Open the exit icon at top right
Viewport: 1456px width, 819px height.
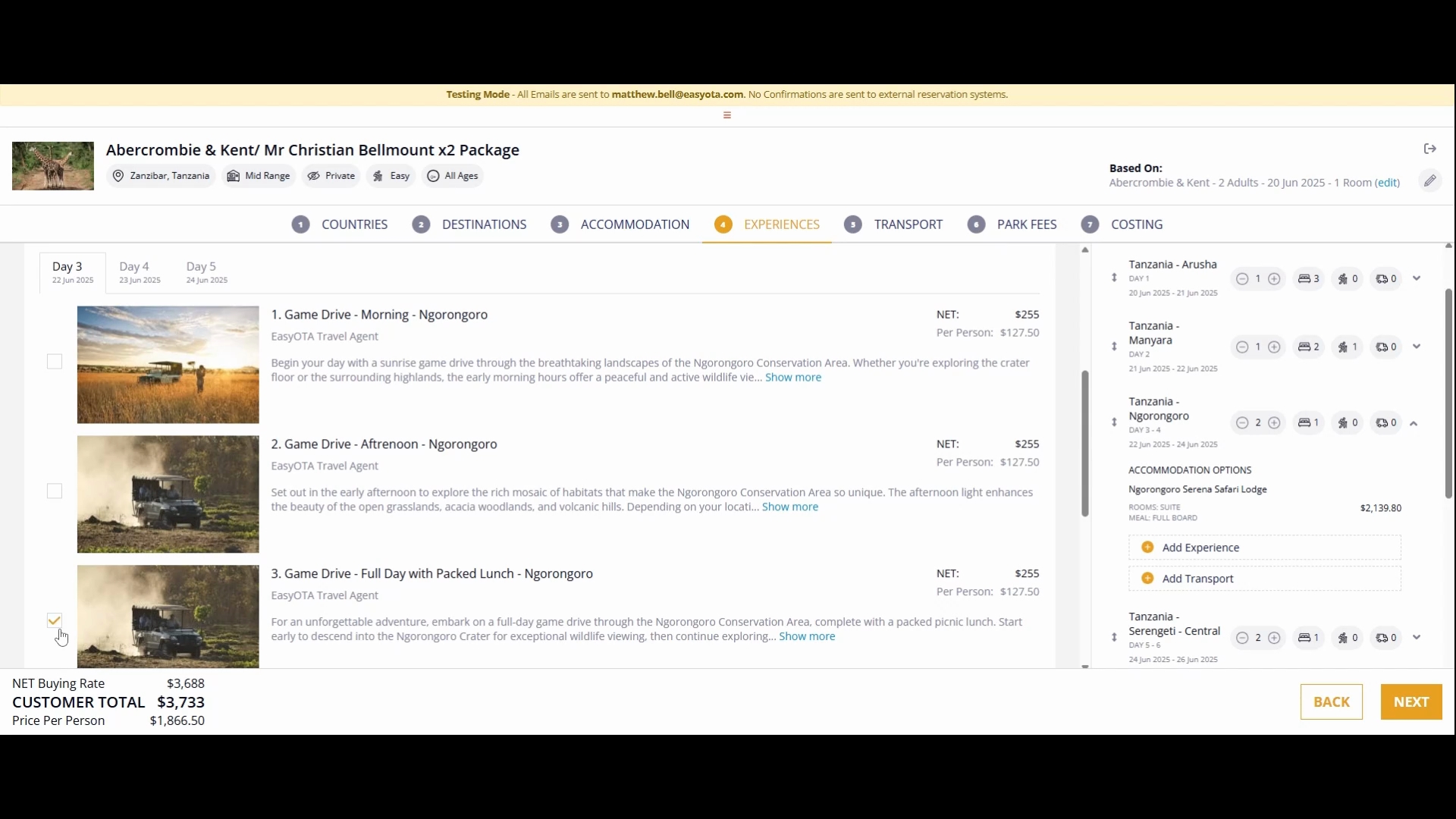[x=1429, y=149]
